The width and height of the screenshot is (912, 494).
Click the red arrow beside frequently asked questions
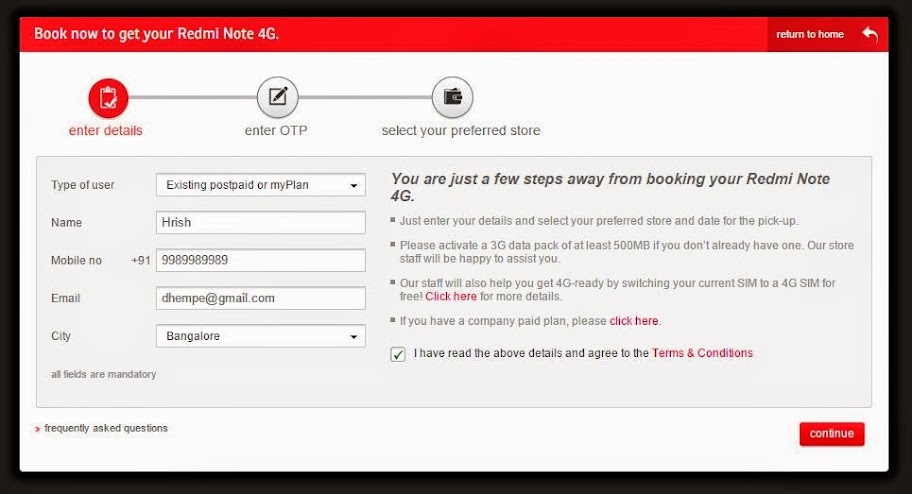point(37,429)
